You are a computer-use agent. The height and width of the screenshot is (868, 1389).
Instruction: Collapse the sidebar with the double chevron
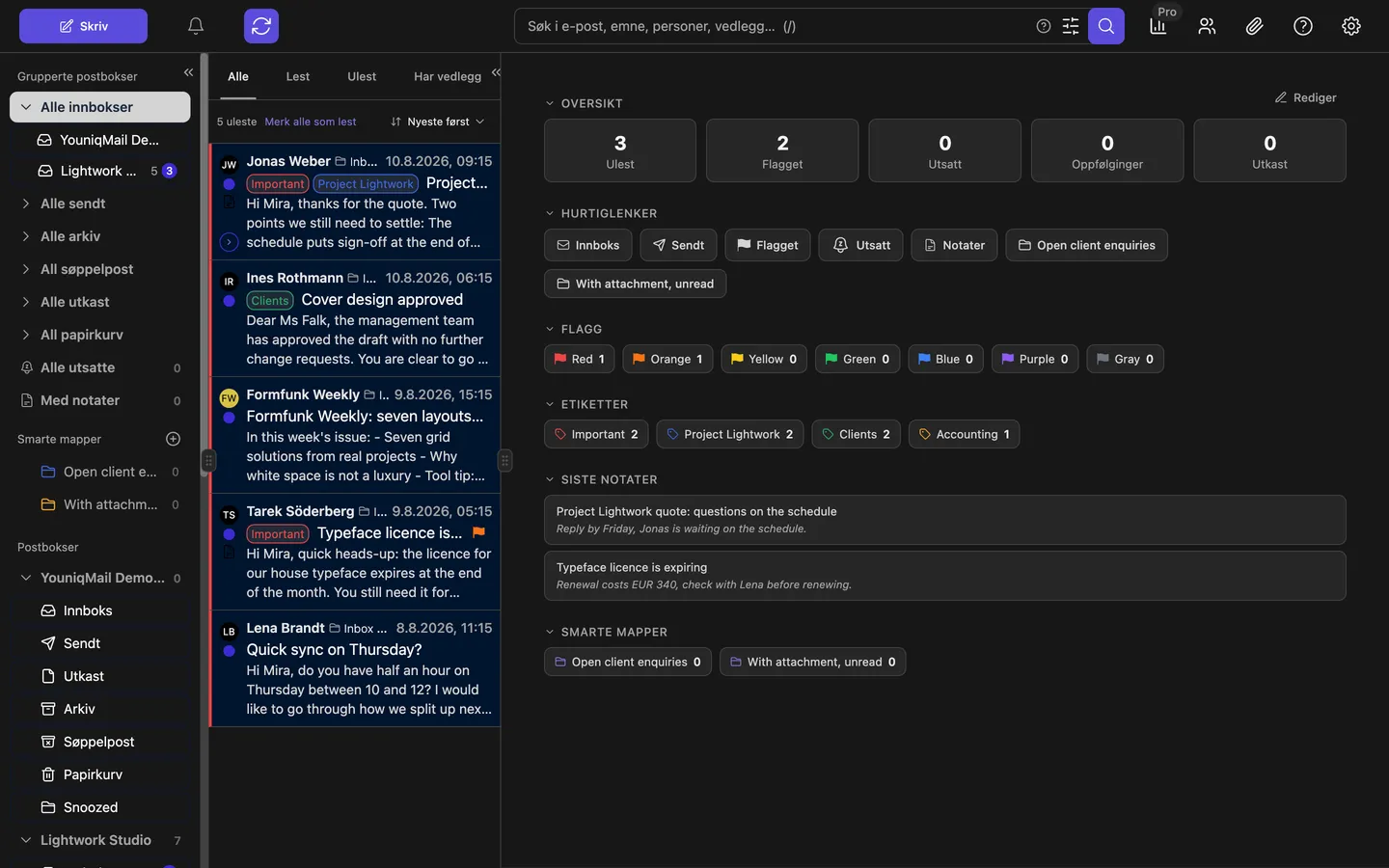pyautogui.click(x=188, y=72)
